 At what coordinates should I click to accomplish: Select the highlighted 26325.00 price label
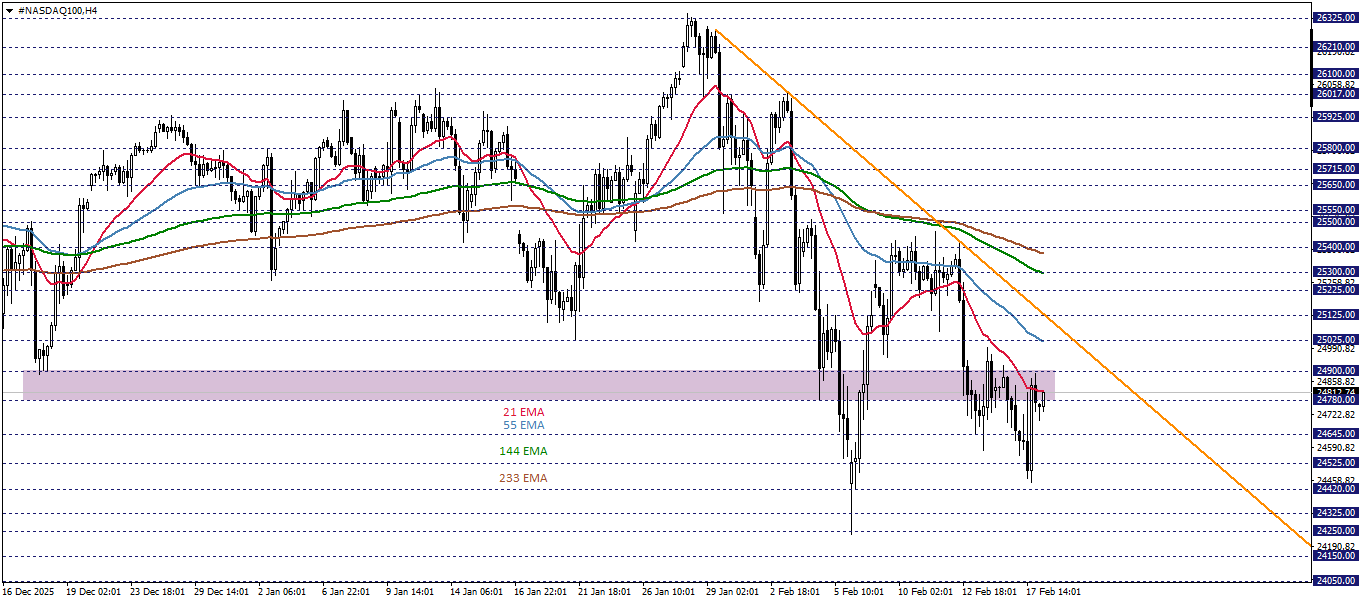coord(1335,17)
